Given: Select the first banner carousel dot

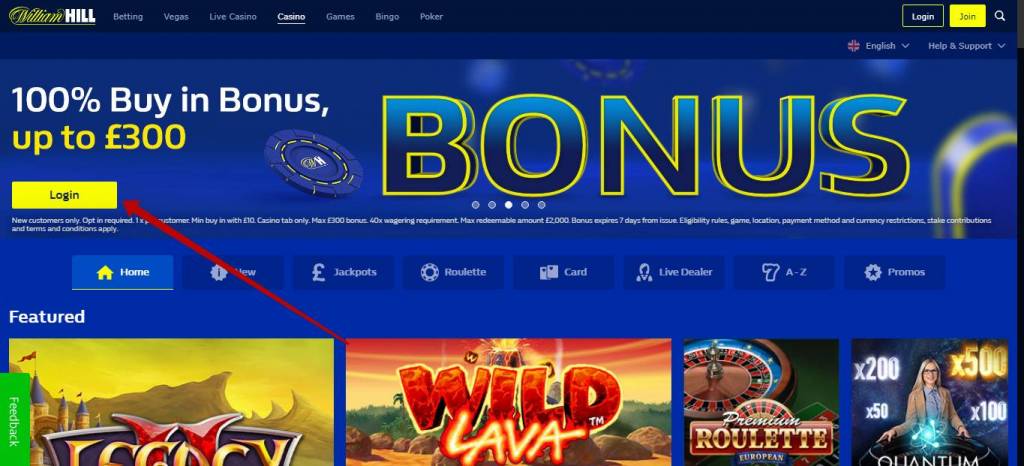Looking at the screenshot, I should 475,204.
